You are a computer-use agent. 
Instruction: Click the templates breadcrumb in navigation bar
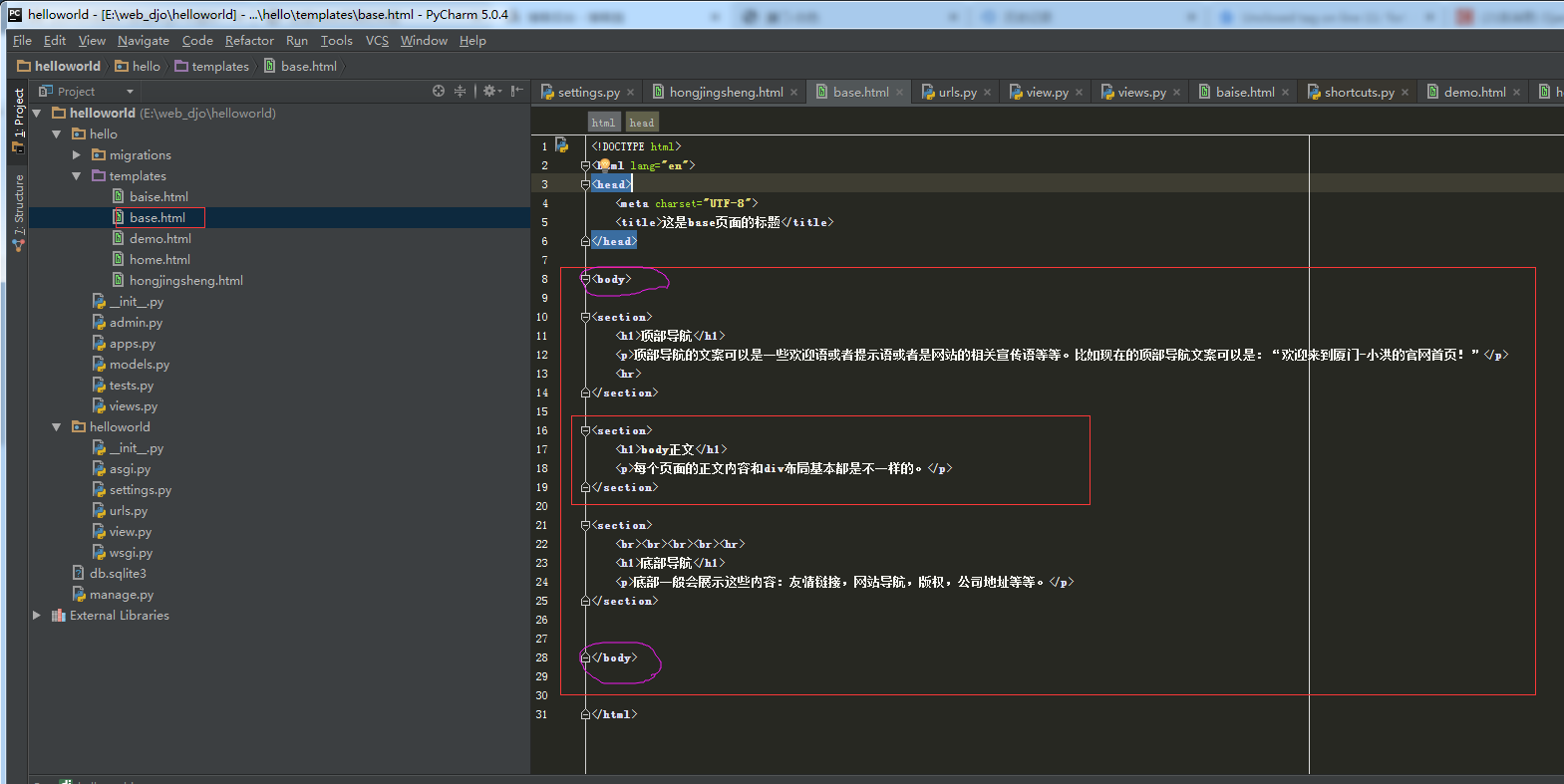[x=211, y=67]
